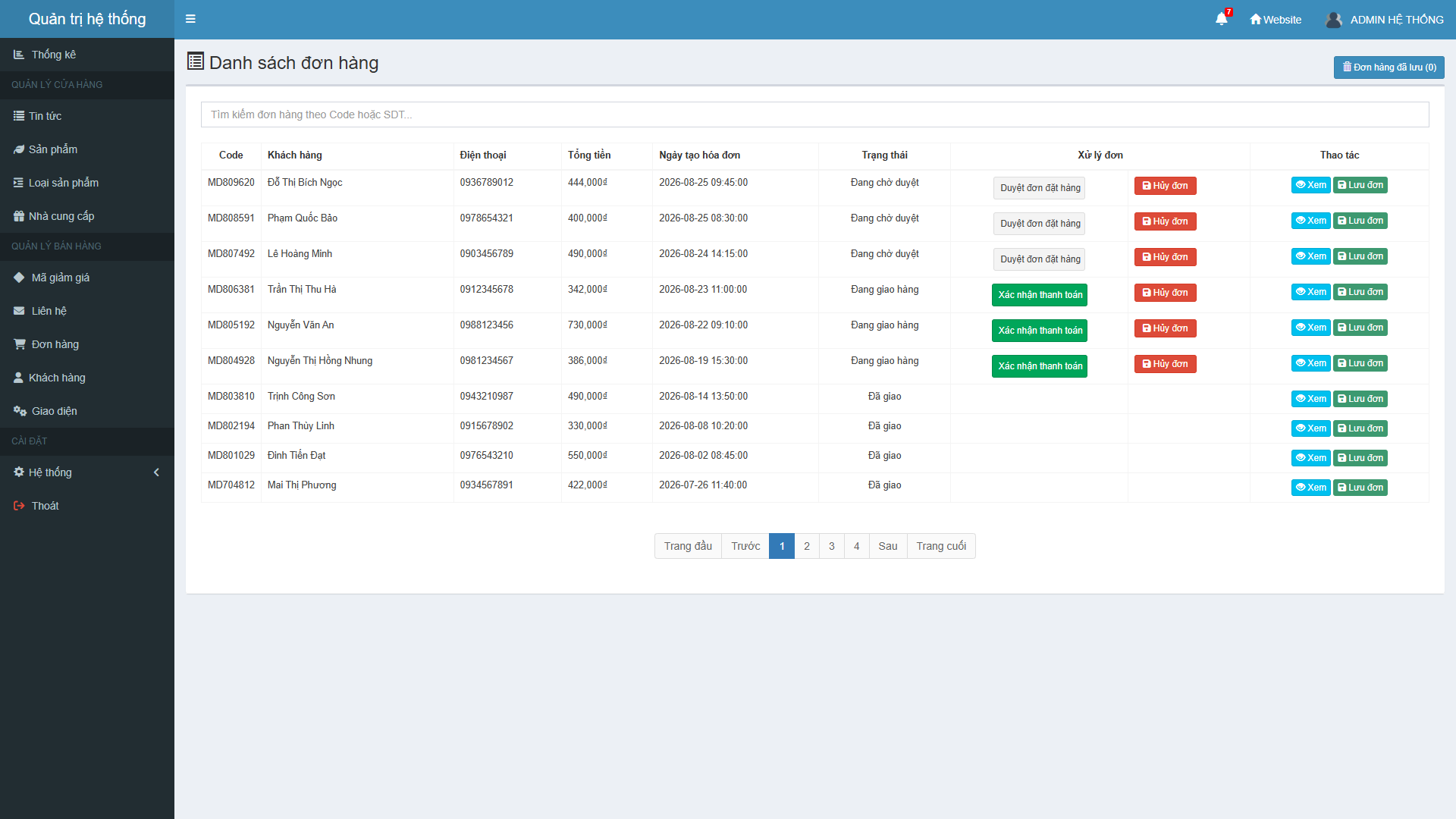Open Liên hệ sidebar item
Viewport: 1456px width, 819px height.
tap(87, 311)
